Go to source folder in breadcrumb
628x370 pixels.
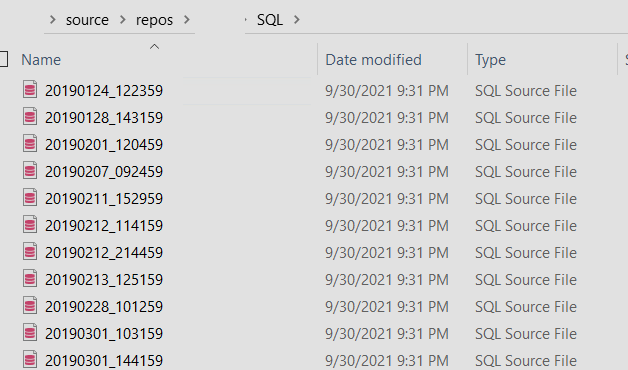coord(87,20)
